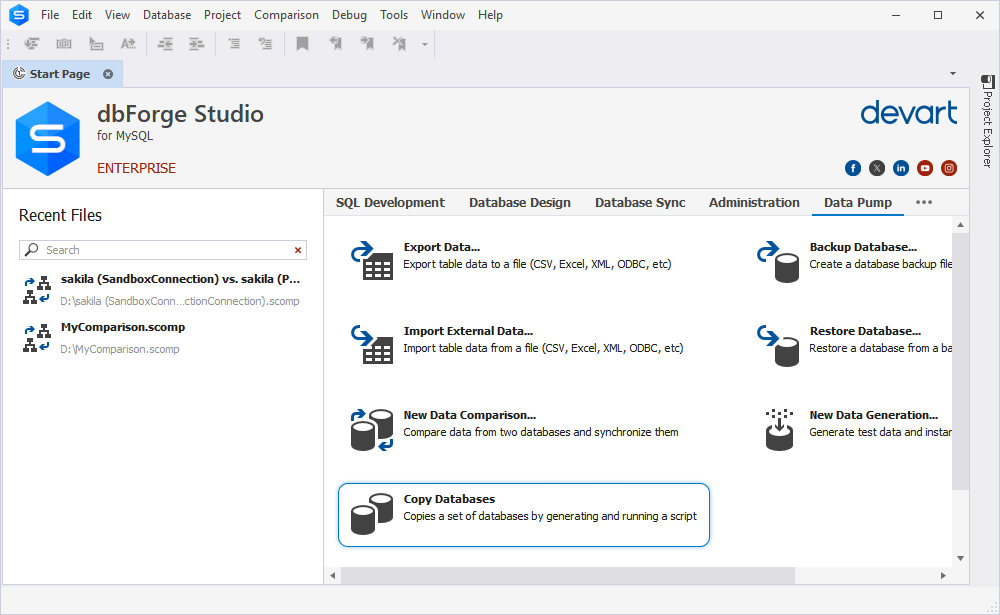Switch to Database Sync tab
Screen dimensions: 1000x615
pos(640,202)
